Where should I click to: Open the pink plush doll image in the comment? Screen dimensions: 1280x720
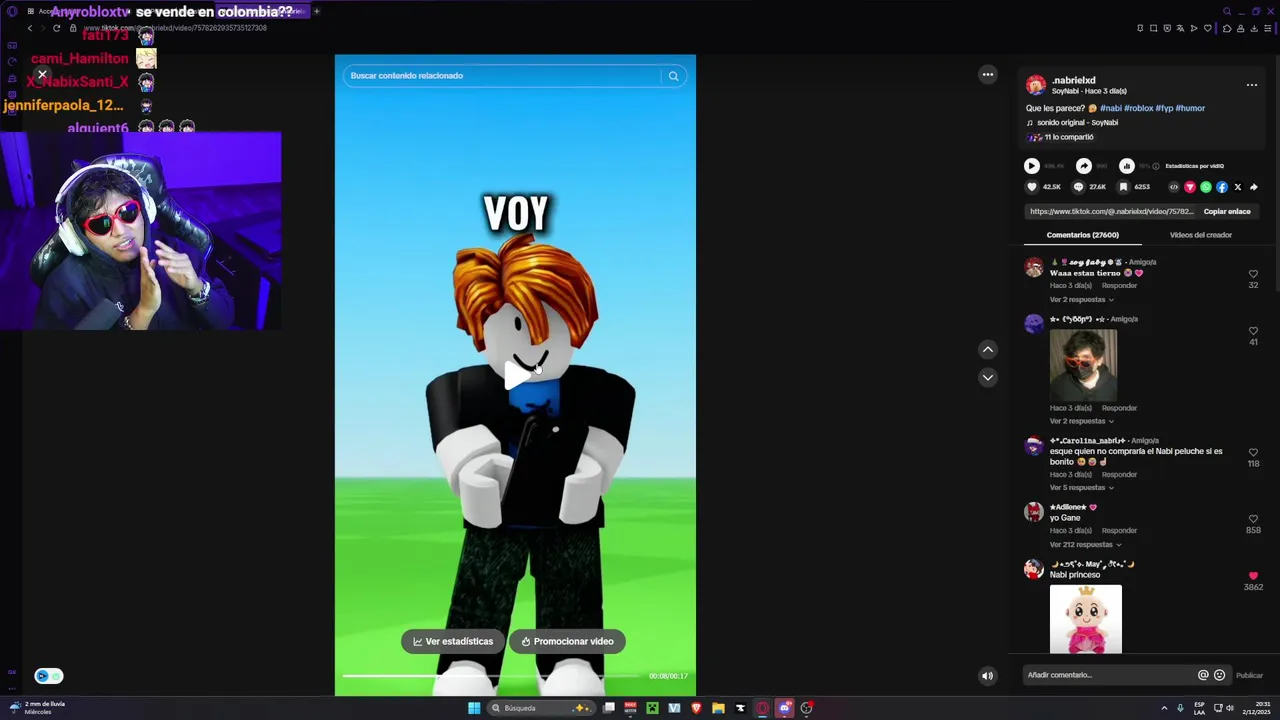(x=1085, y=619)
